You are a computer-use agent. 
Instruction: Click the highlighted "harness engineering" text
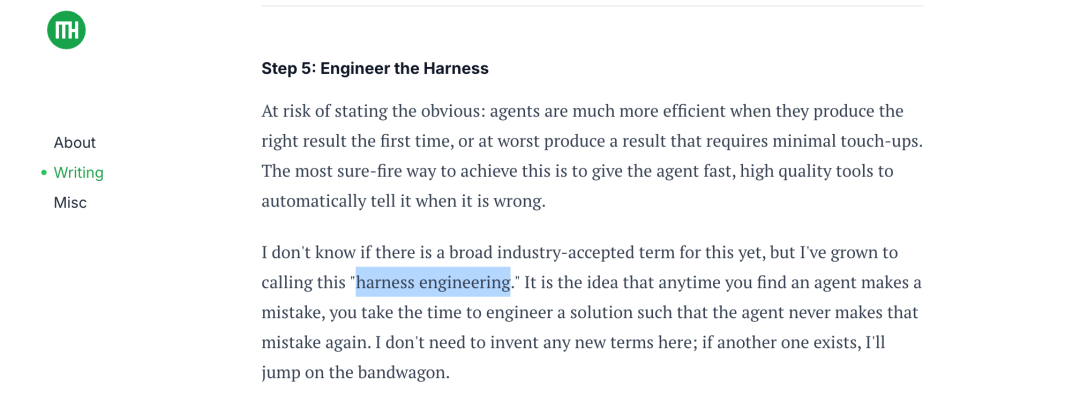[433, 282]
